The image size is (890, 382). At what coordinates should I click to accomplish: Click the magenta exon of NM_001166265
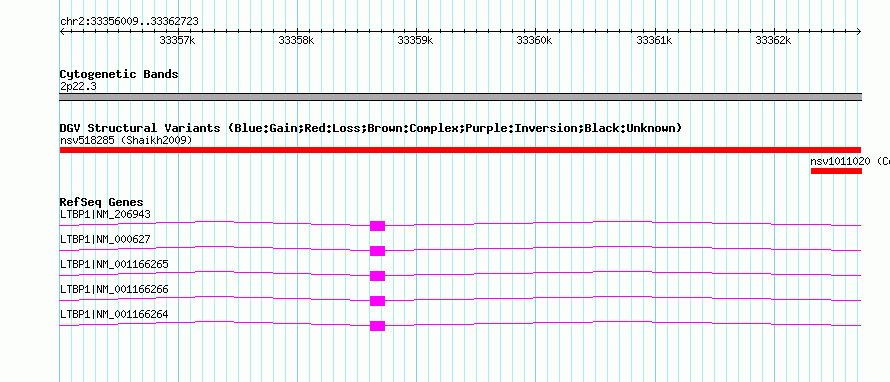[377, 276]
